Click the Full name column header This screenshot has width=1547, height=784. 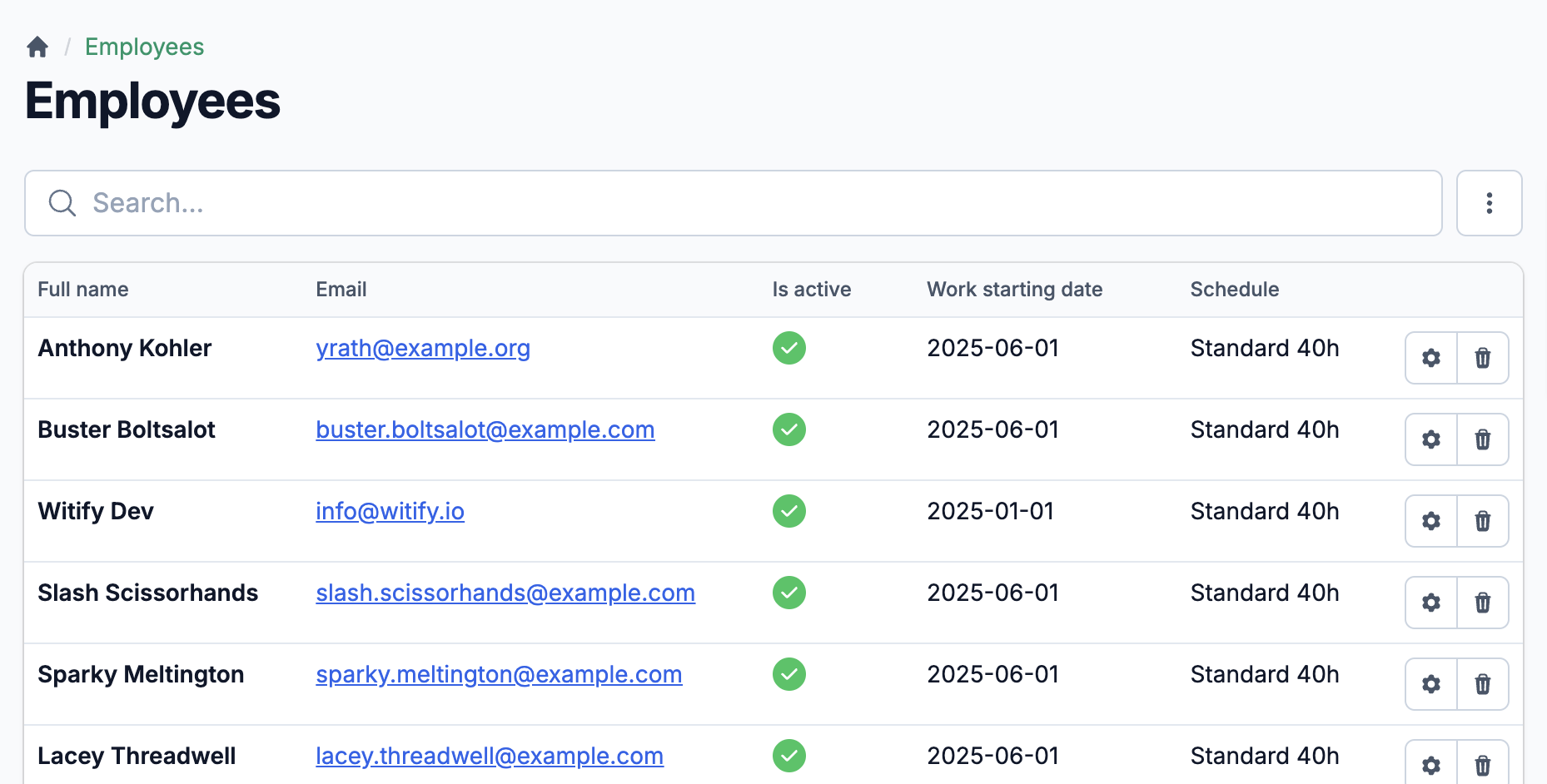tap(83, 290)
